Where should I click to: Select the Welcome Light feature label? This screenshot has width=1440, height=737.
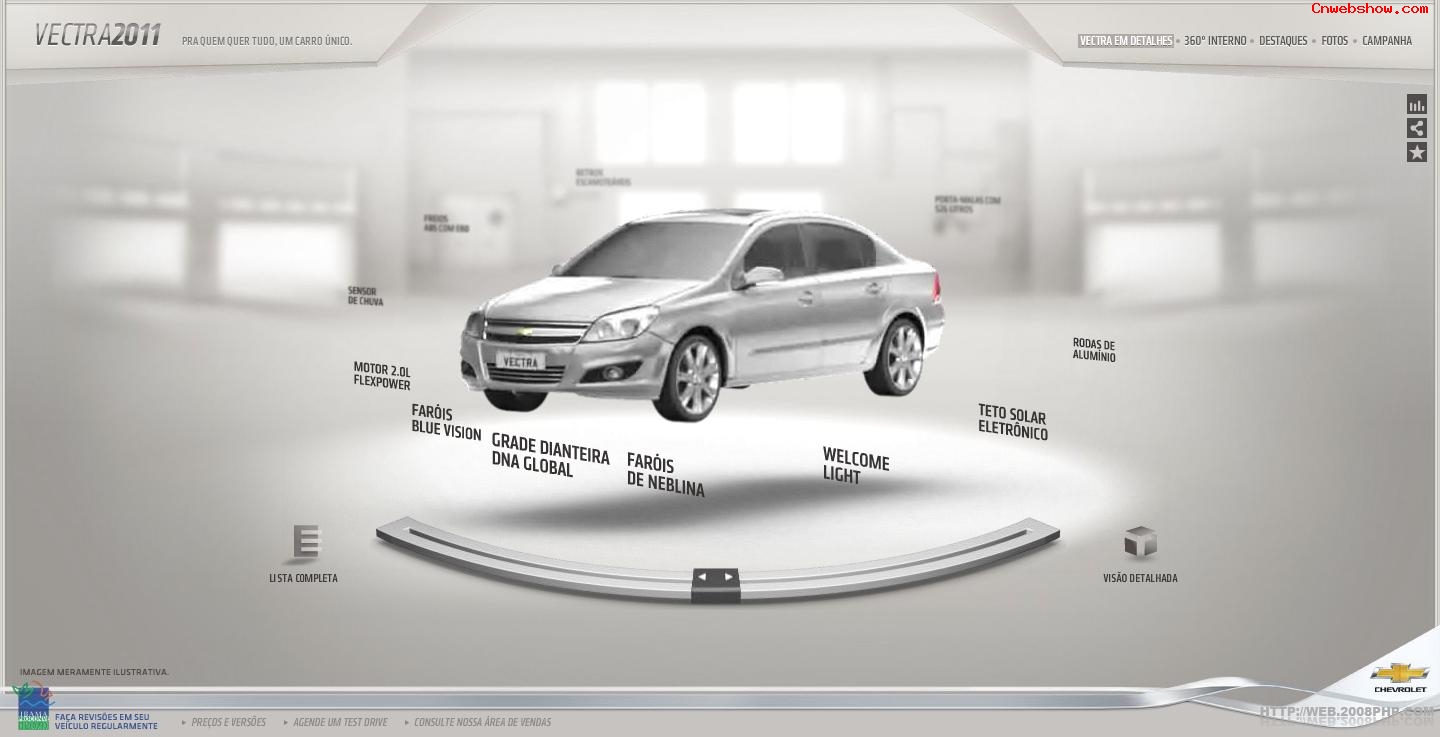click(855, 466)
